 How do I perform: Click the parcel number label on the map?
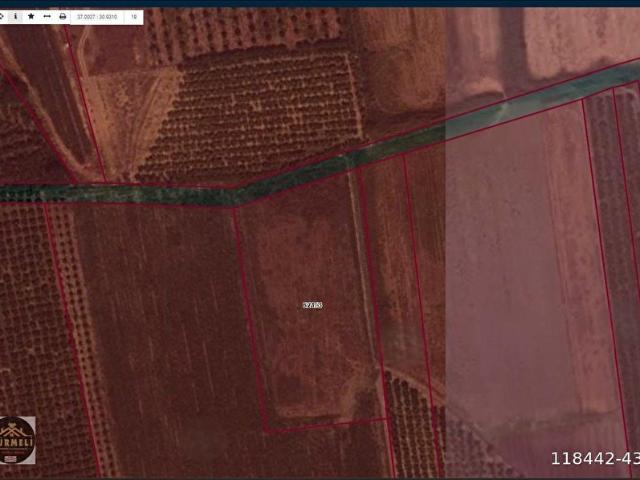tap(313, 305)
